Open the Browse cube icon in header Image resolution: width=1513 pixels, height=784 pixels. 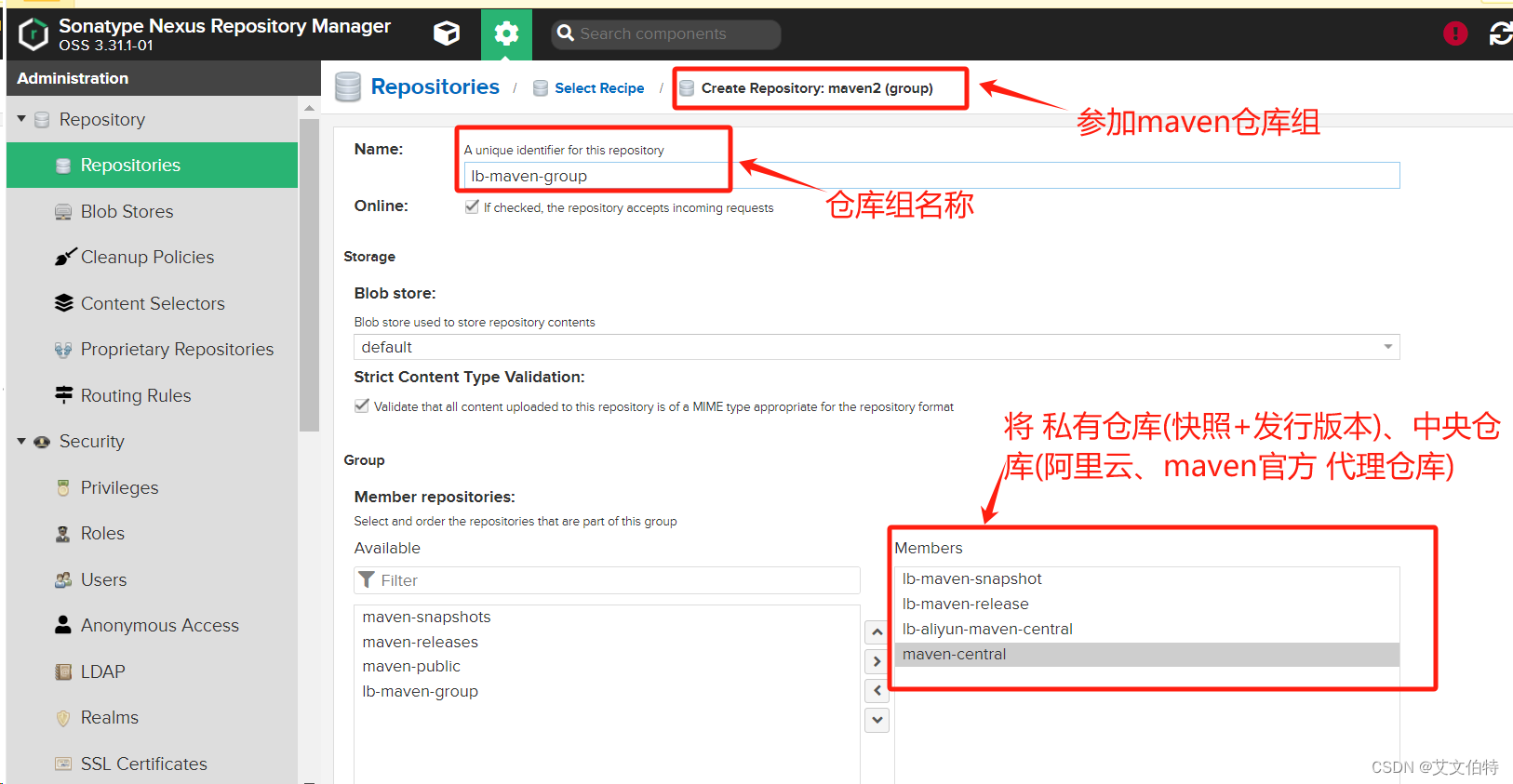click(x=447, y=34)
